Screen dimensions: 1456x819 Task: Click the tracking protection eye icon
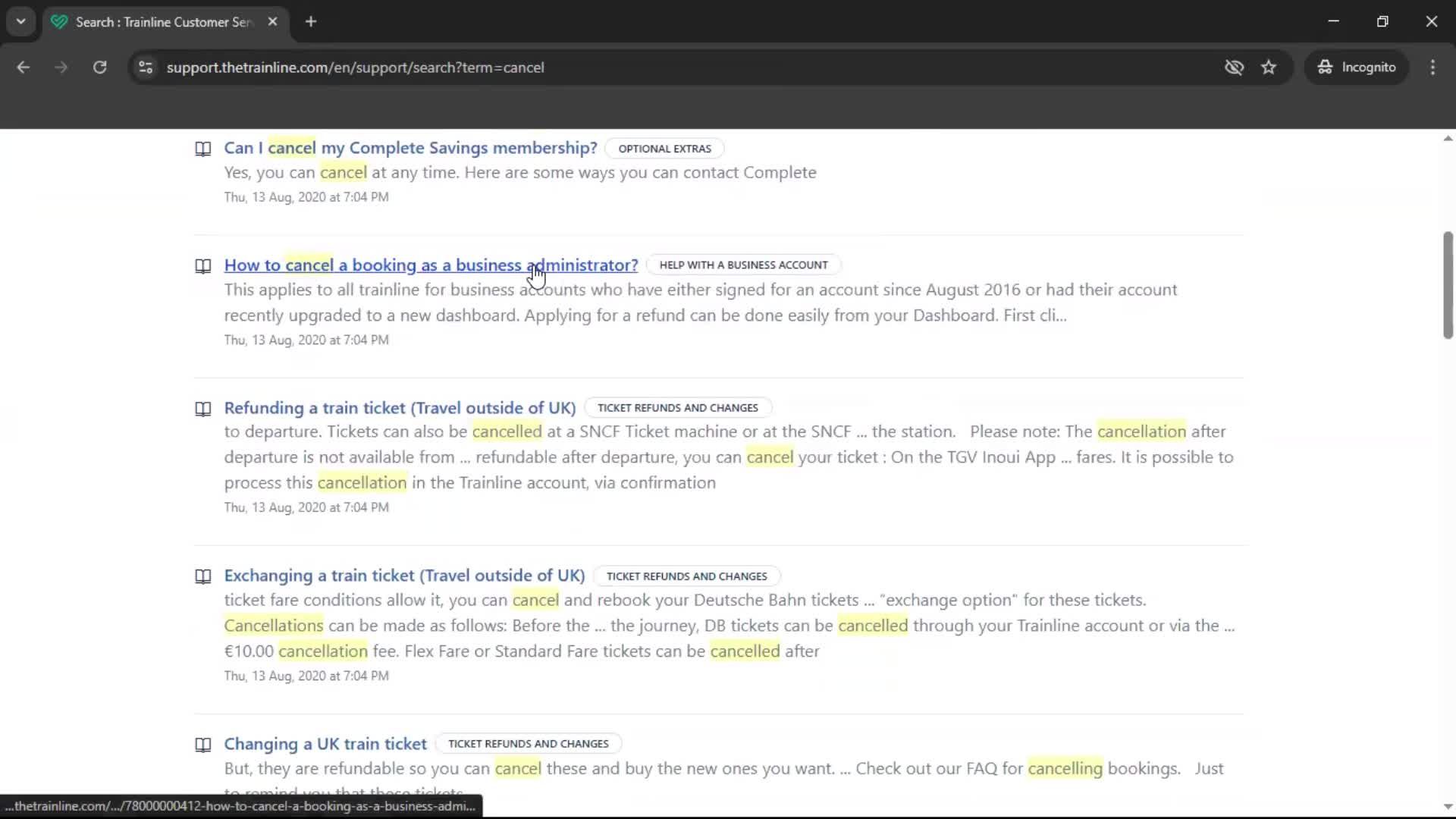coord(1235,67)
